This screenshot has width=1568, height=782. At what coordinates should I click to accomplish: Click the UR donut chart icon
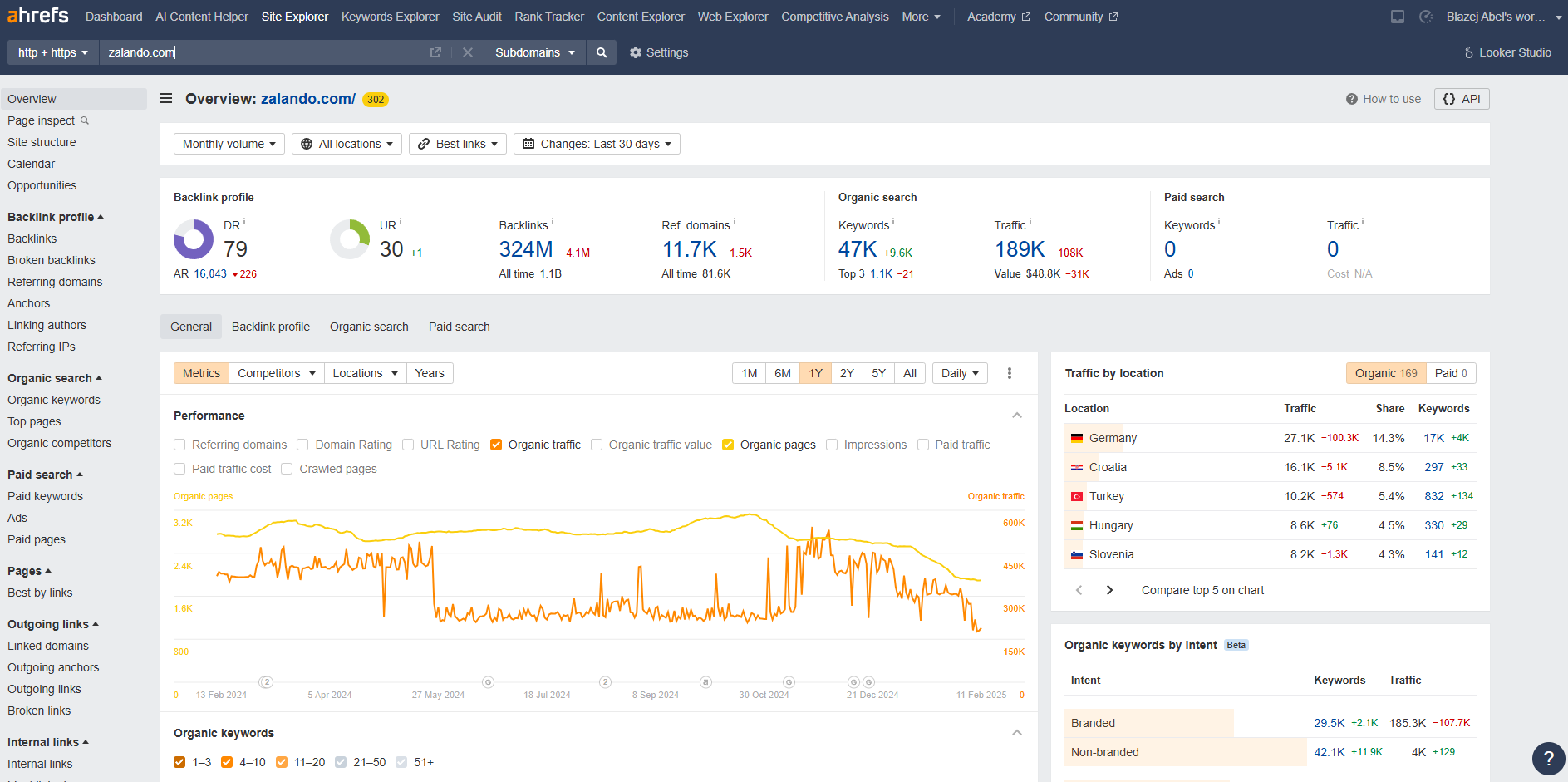(350, 239)
